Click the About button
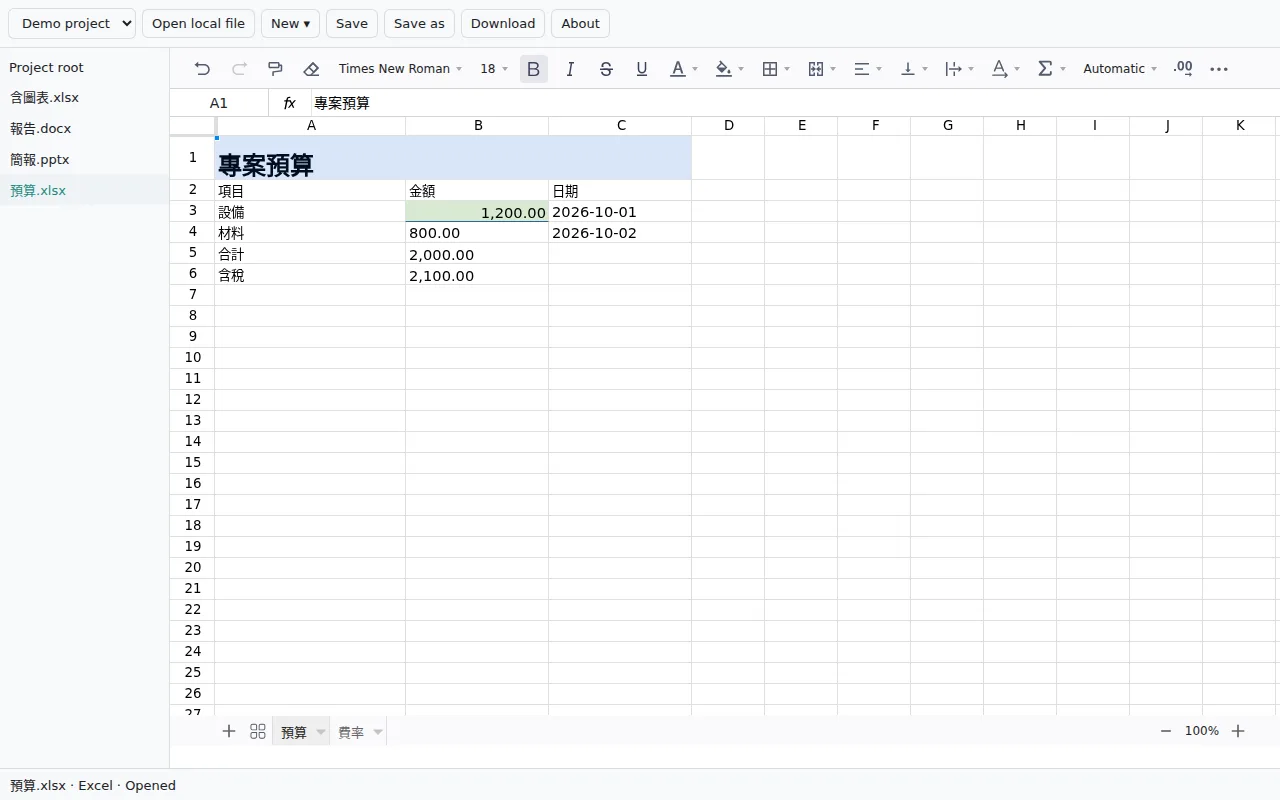 tap(580, 24)
